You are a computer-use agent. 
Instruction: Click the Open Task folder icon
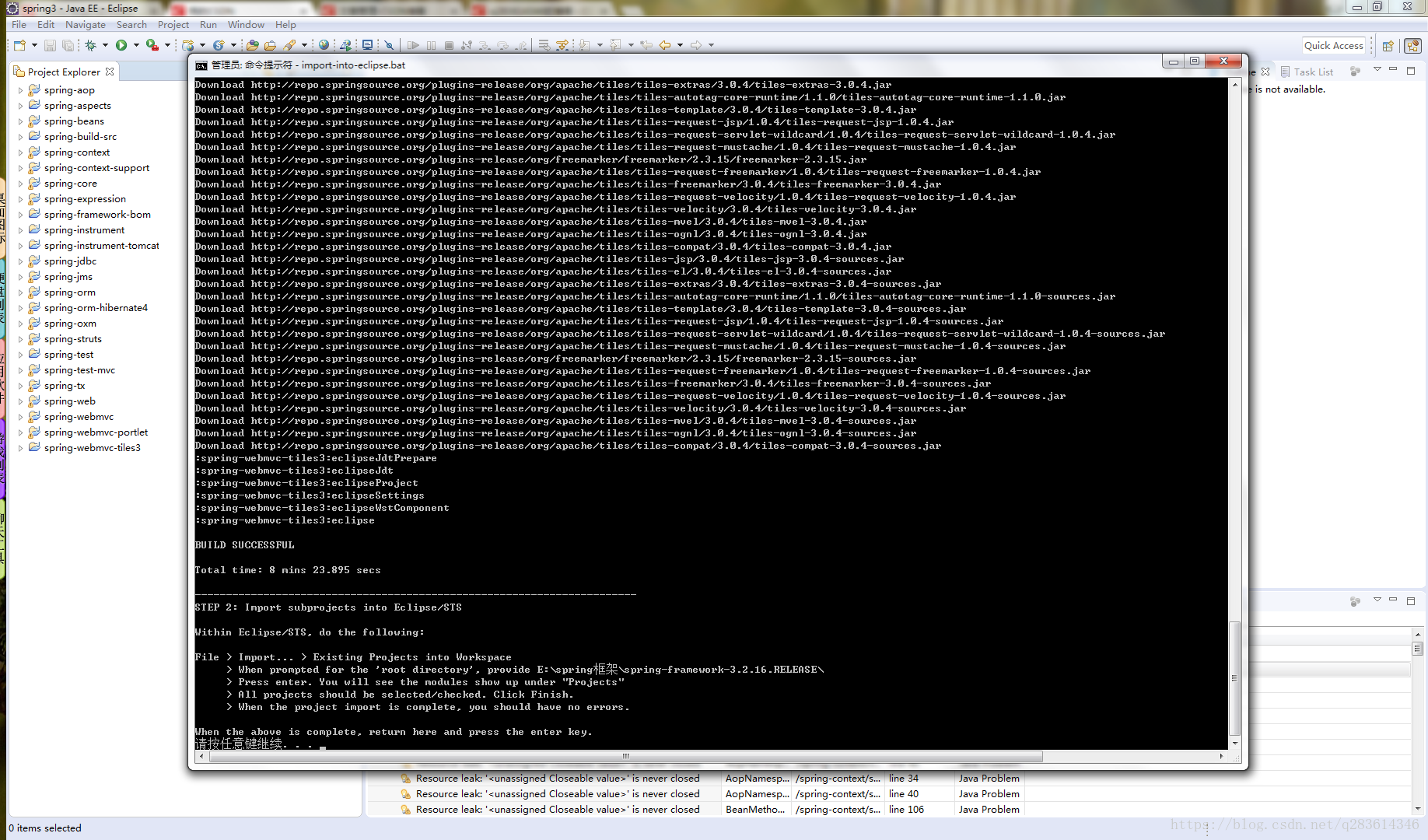(270, 45)
